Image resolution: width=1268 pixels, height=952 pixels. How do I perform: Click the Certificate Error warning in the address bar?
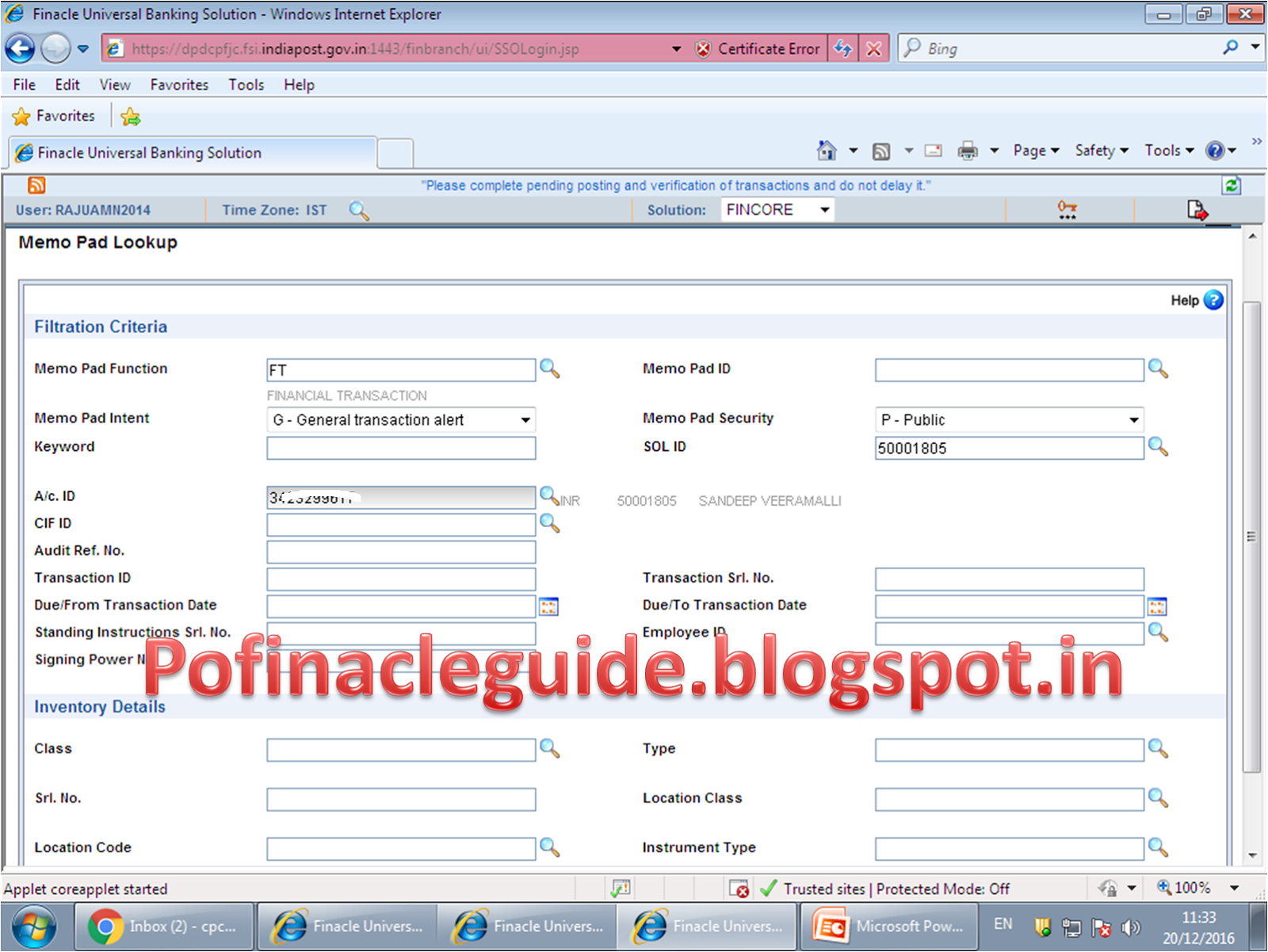[758, 48]
